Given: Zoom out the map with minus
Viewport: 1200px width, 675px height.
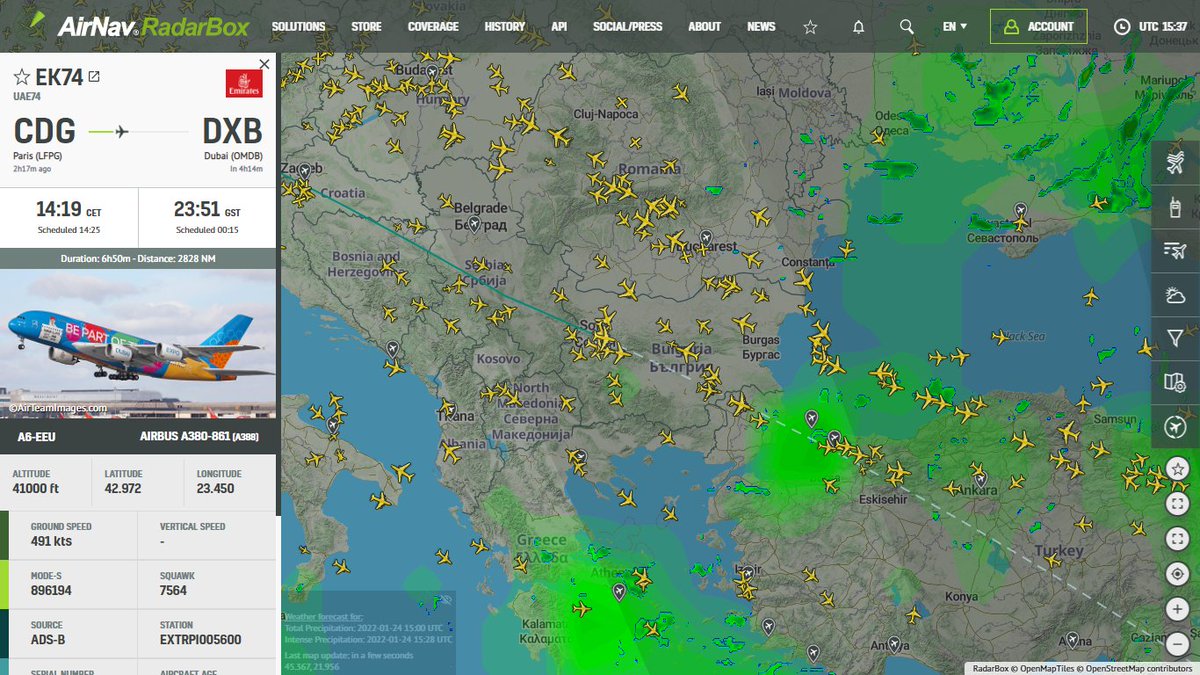Looking at the screenshot, I should tap(1177, 644).
